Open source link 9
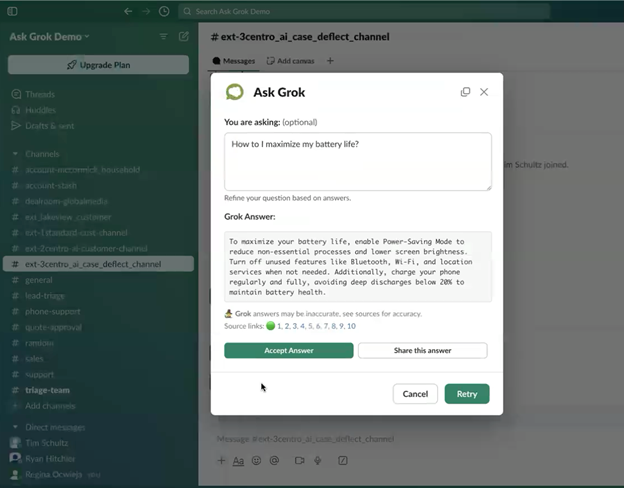Image resolution: width=624 pixels, height=488 pixels. point(341,326)
